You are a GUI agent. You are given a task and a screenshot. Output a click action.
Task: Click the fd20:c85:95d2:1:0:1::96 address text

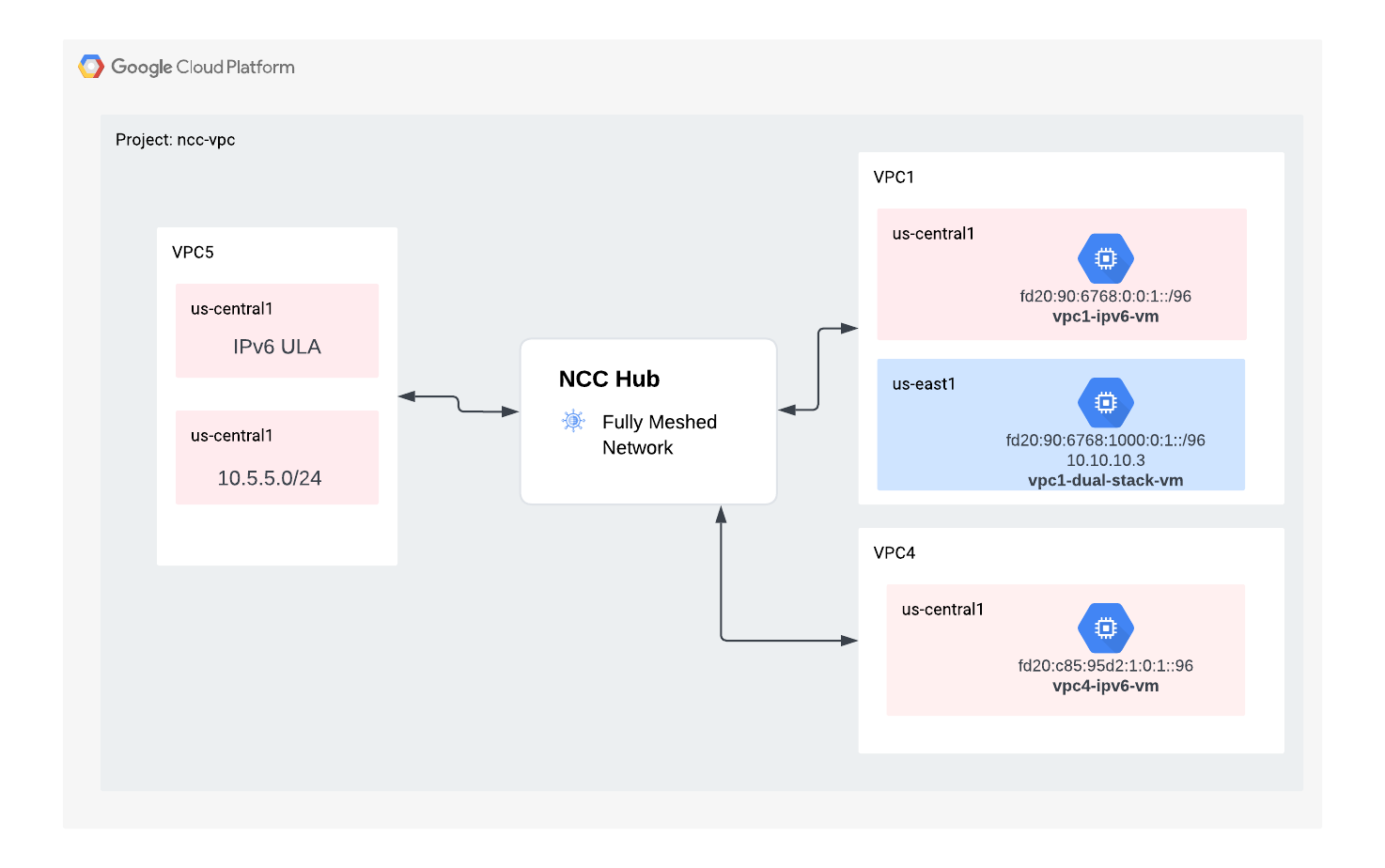[x=1105, y=665]
